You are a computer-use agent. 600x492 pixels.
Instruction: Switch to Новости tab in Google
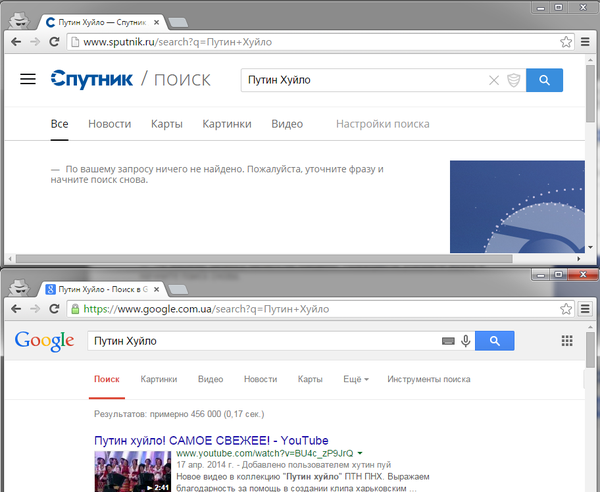(x=261, y=379)
